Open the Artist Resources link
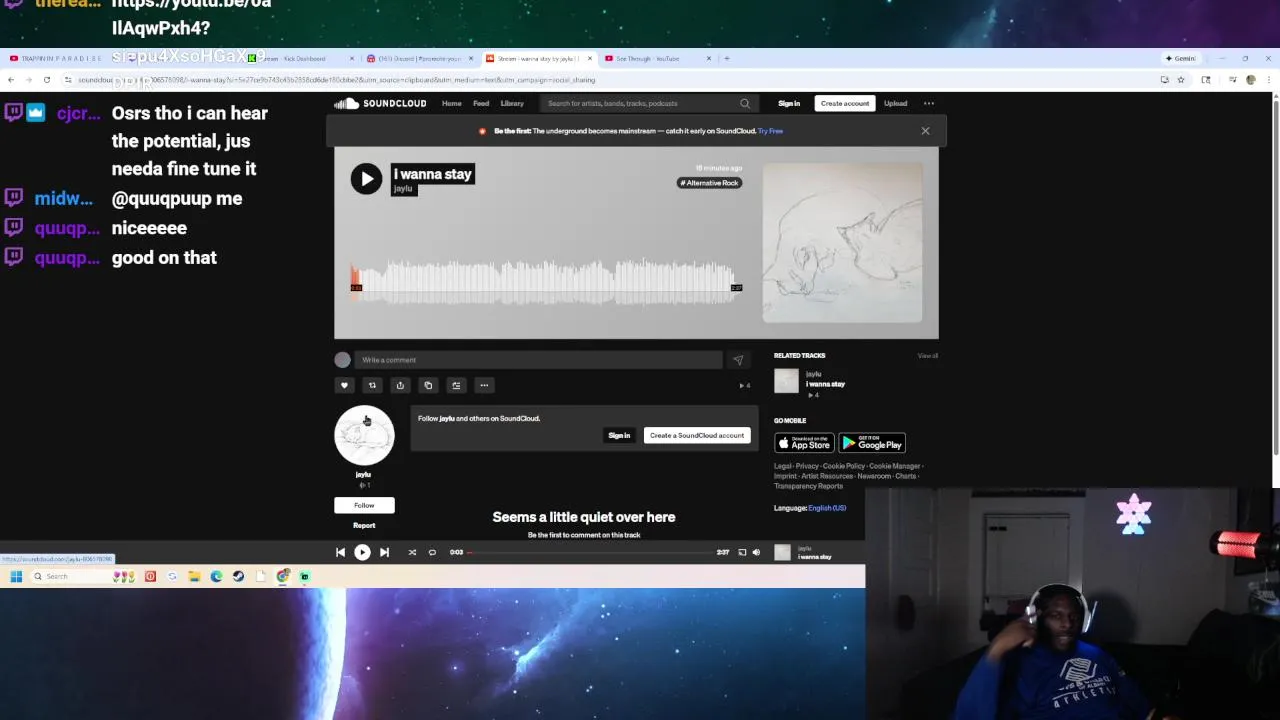The image size is (1280, 720). [827, 476]
